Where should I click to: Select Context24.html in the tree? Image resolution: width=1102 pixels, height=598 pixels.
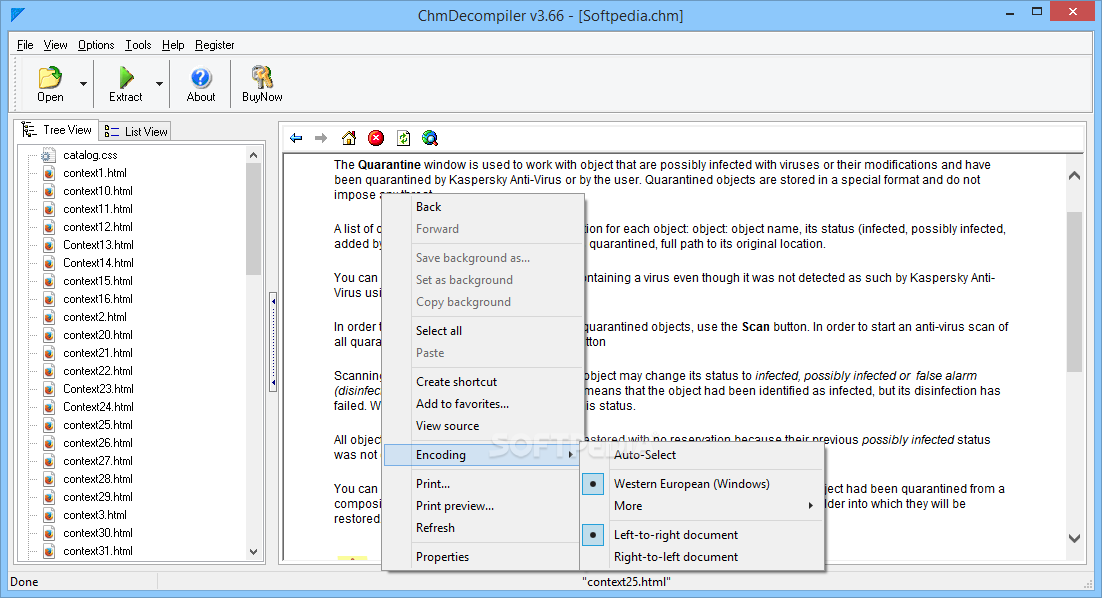point(98,407)
